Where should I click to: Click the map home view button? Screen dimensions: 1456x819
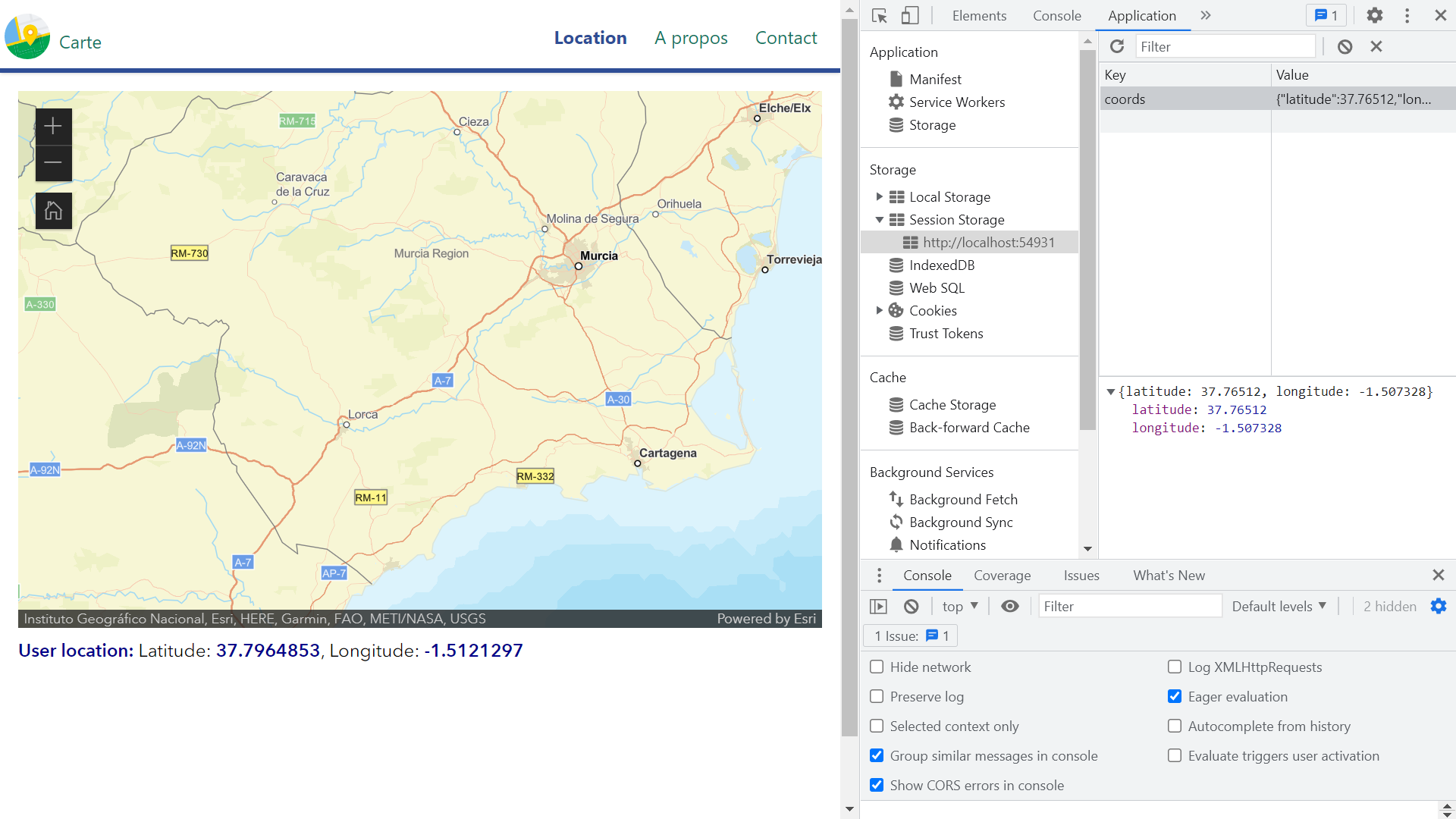click(x=53, y=211)
